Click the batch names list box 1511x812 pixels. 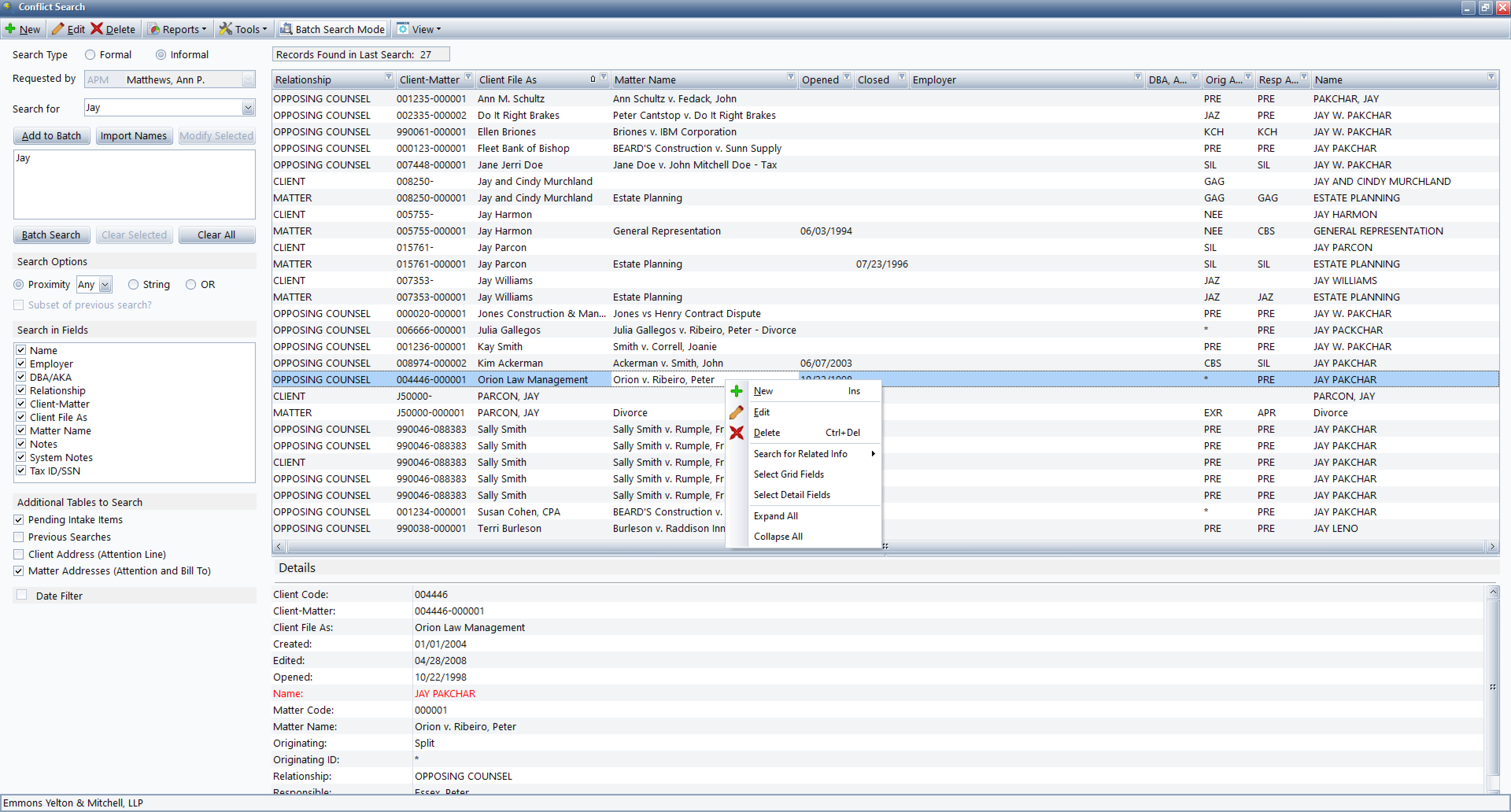[134, 185]
